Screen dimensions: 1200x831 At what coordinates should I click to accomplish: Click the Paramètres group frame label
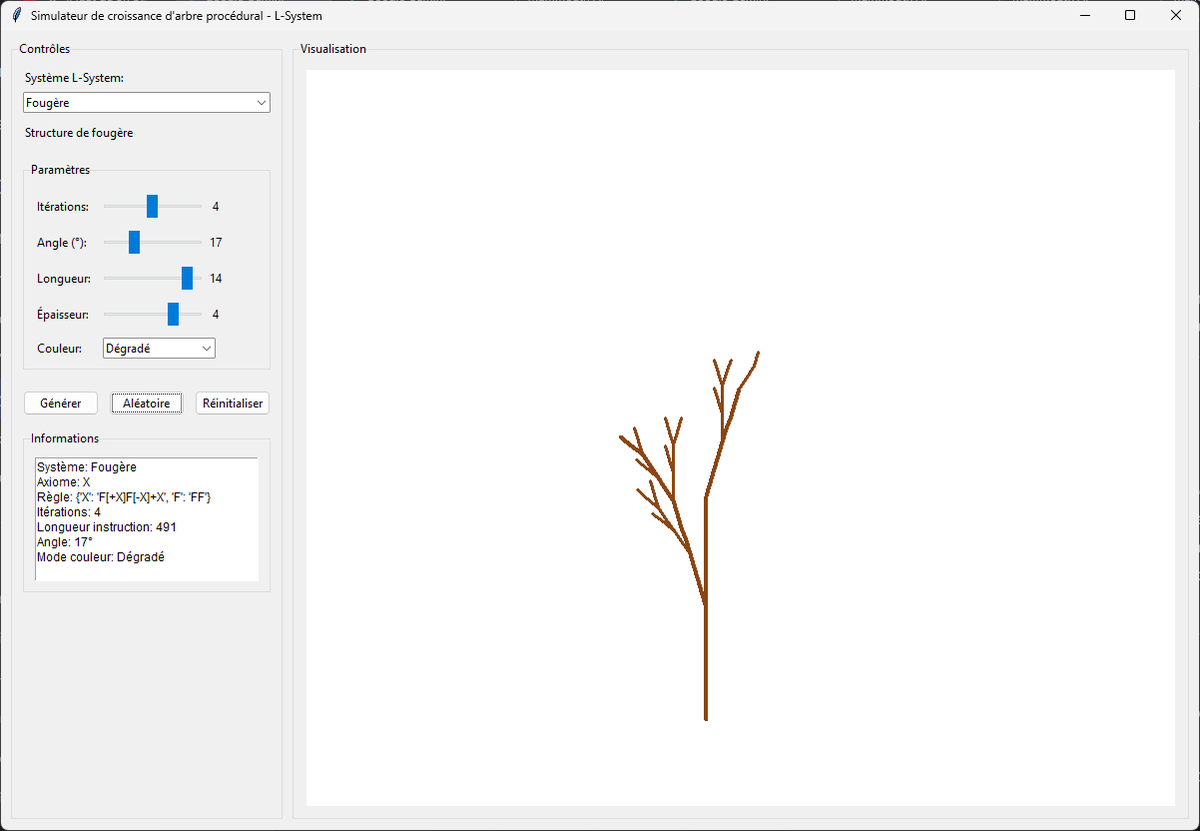(60, 169)
